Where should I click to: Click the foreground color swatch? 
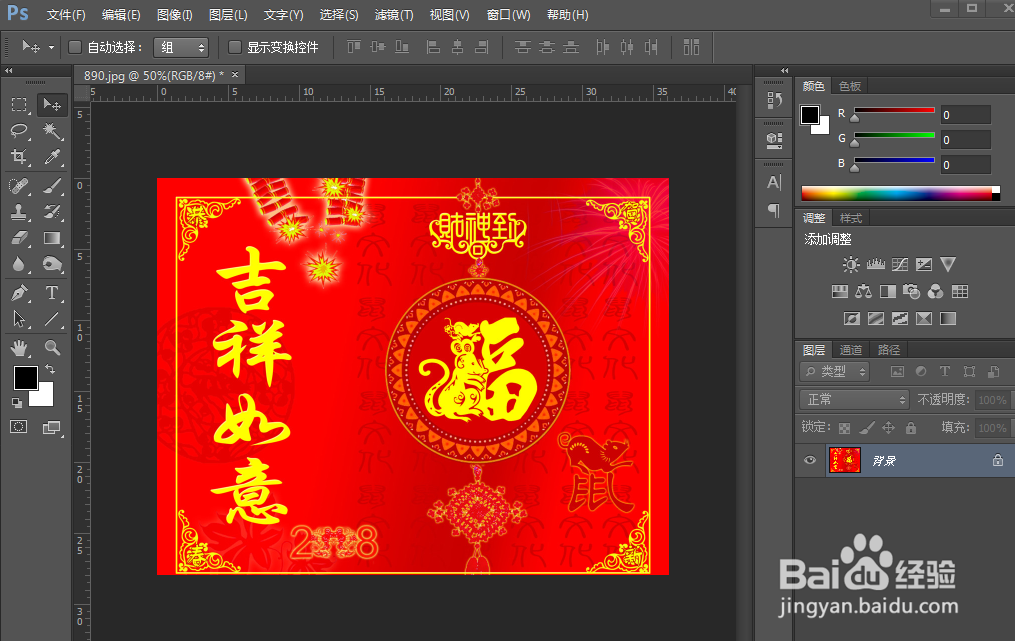pos(26,378)
